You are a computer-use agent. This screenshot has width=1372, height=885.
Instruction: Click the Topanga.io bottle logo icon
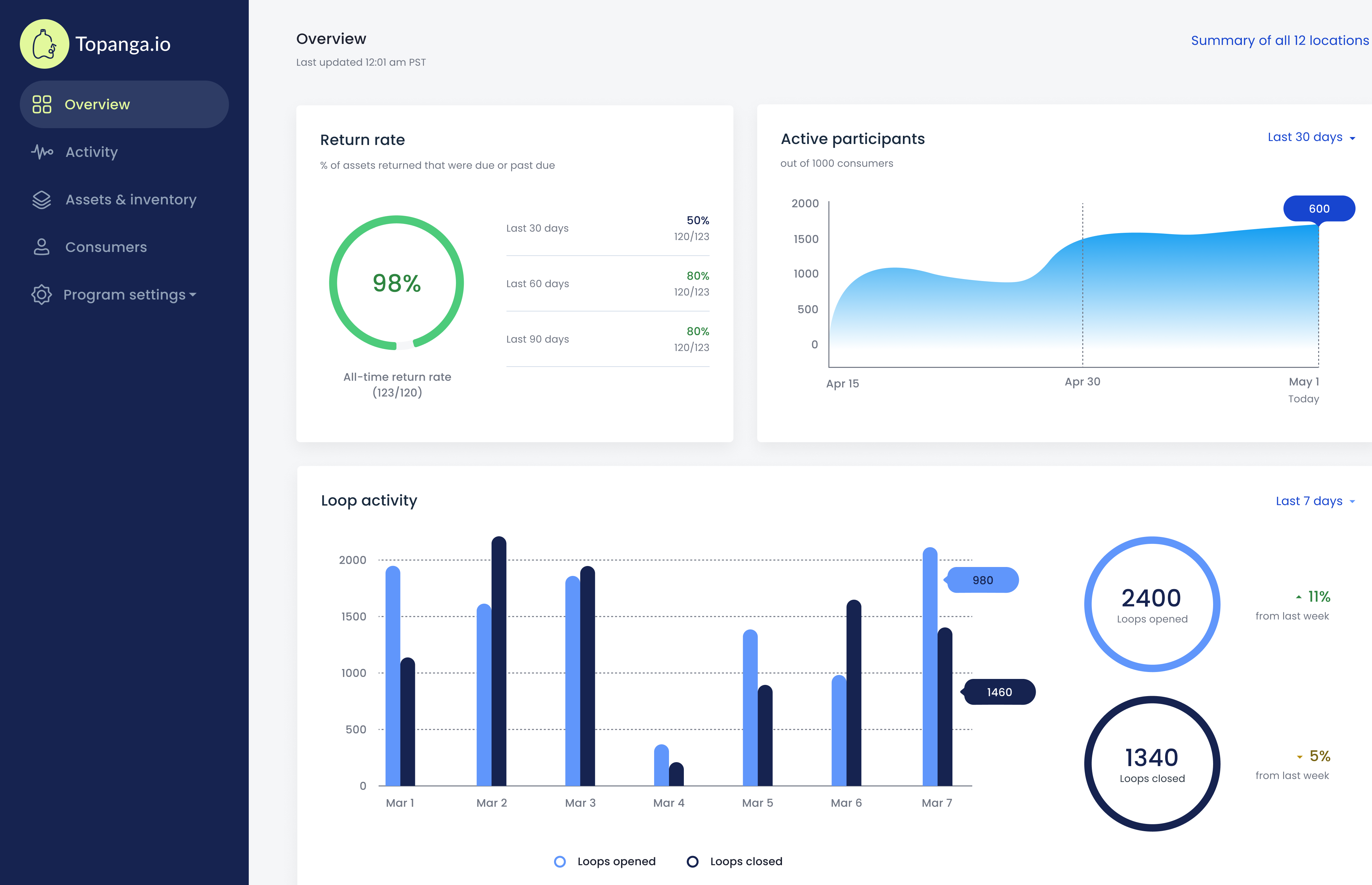click(x=44, y=44)
